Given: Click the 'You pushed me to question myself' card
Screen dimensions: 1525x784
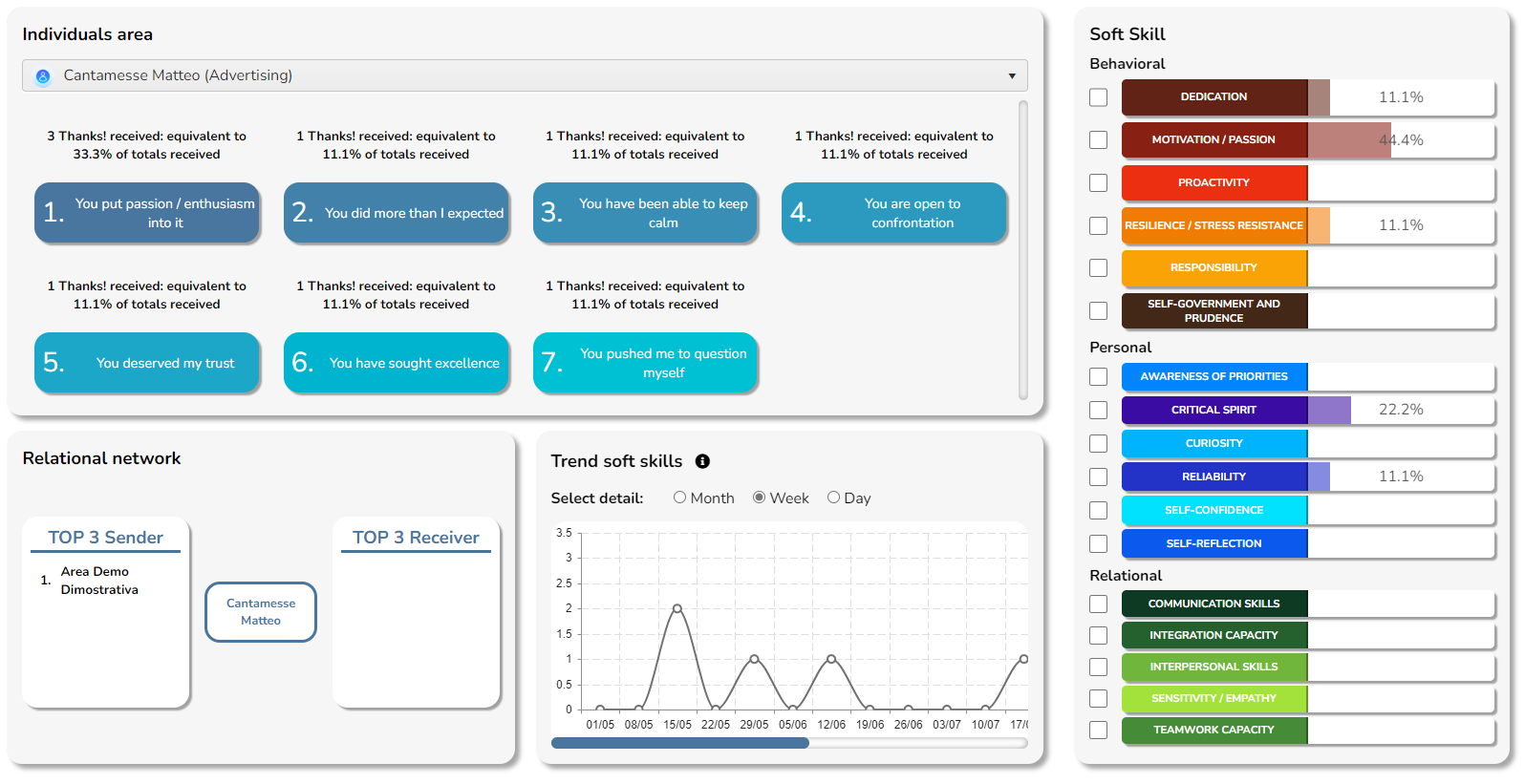Looking at the screenshot, I should pos(645,363).
